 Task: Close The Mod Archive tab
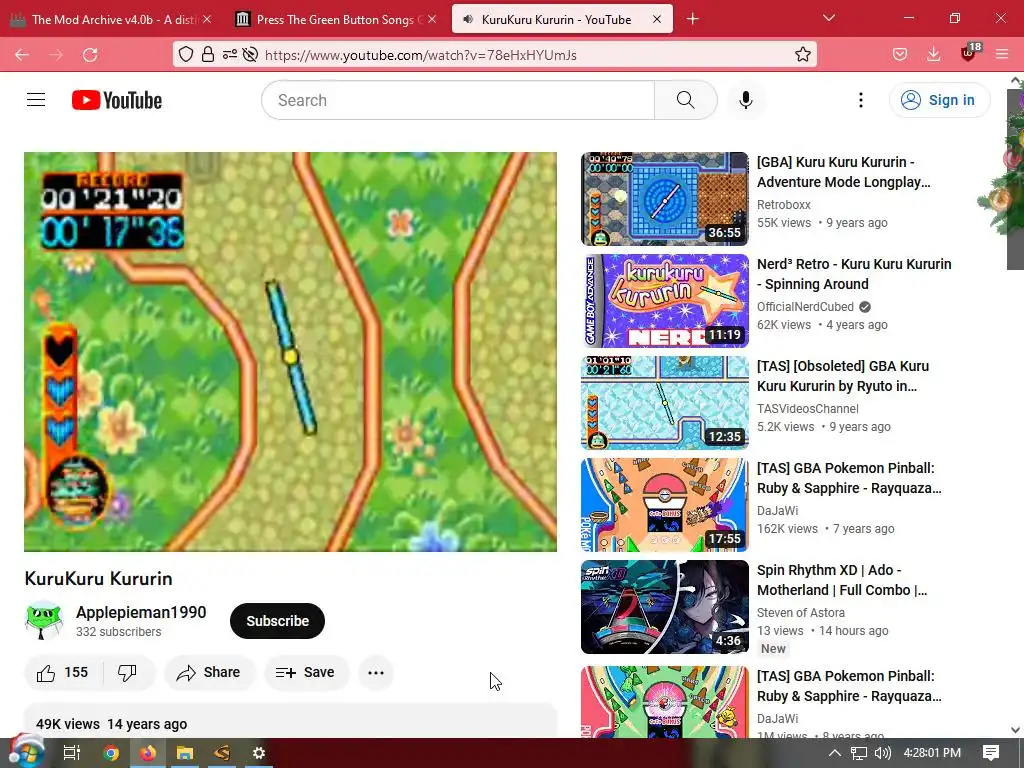[x=207, y=20]
